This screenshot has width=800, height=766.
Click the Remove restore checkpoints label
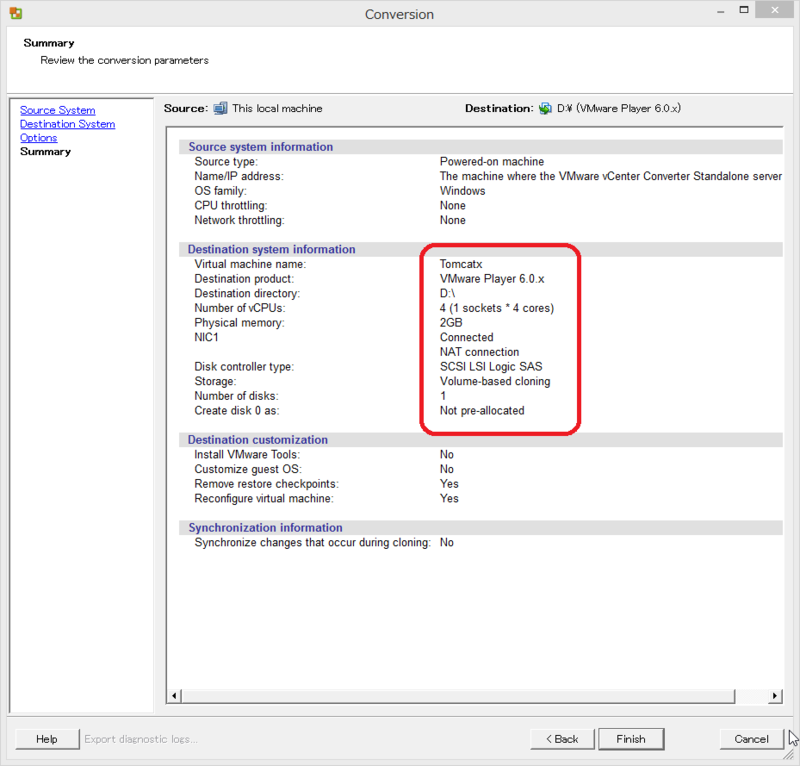266,484
